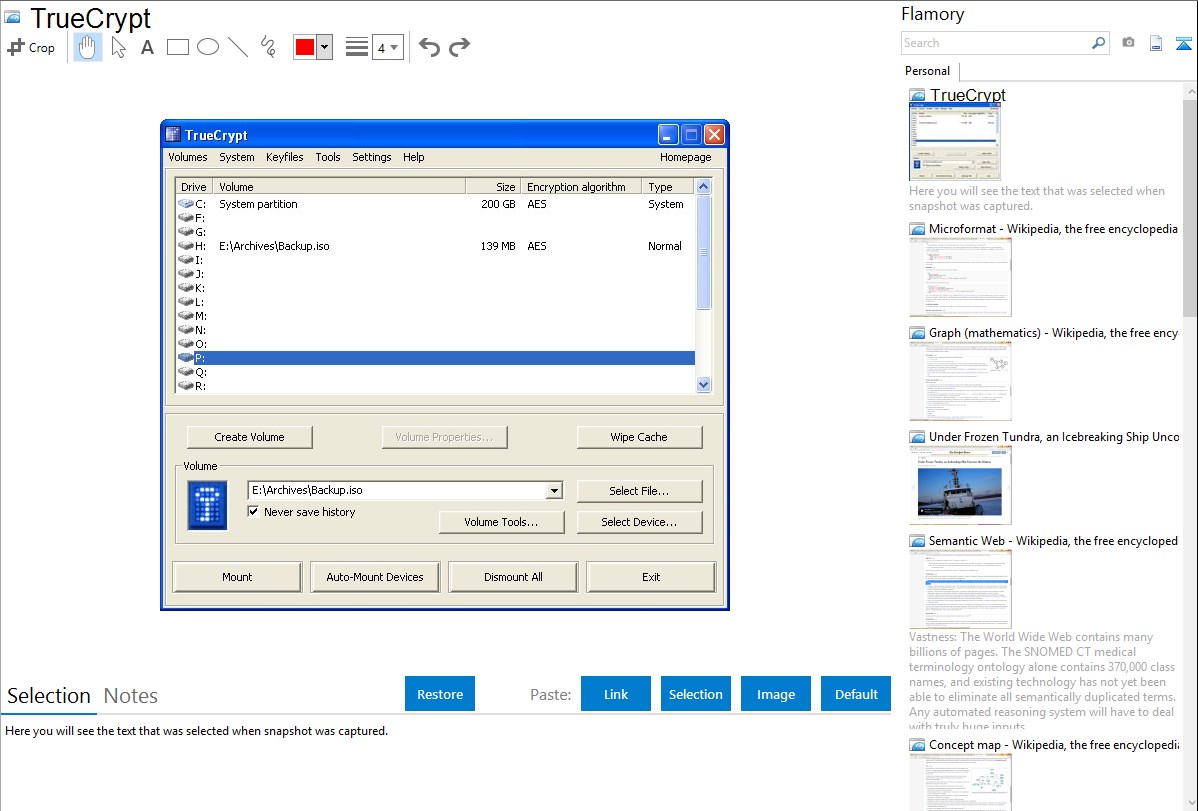Click the Wipe Cache button
1198x811 pixels.
coord(639,437)
